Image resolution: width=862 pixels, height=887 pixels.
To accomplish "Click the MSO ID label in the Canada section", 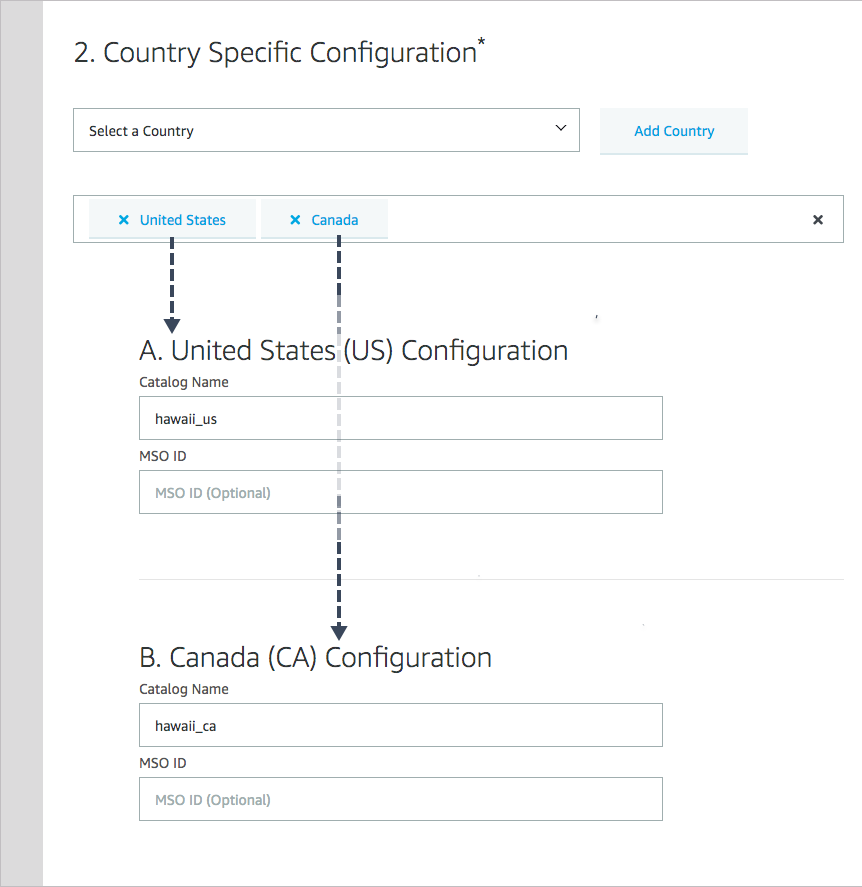I will point(163,763).
